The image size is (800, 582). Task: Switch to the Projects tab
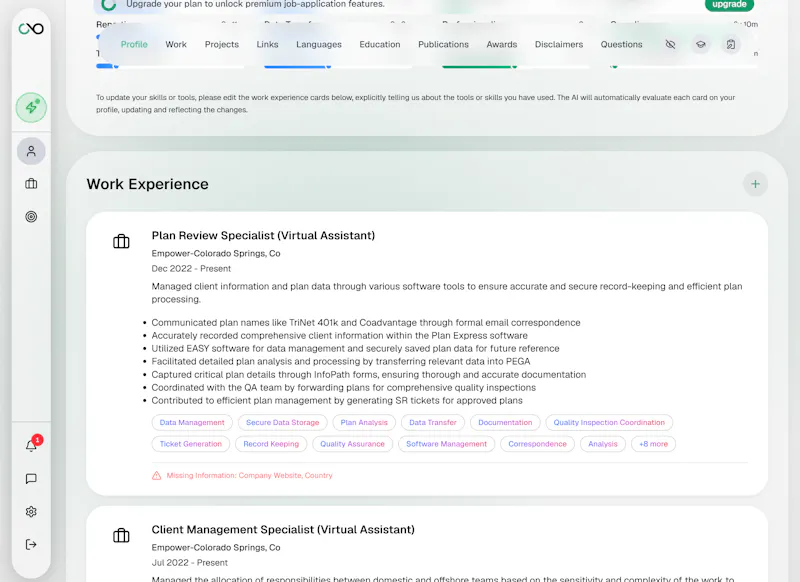coord(222,44)
